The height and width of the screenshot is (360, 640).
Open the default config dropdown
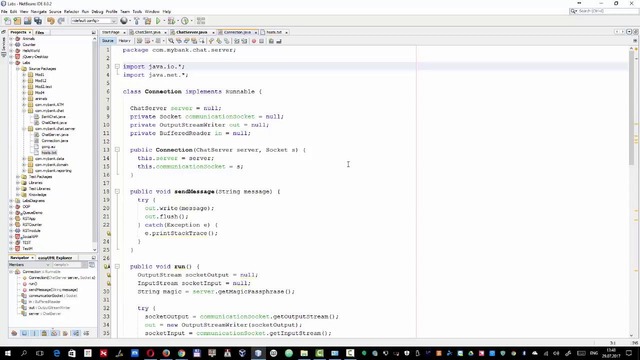(94, 21)
